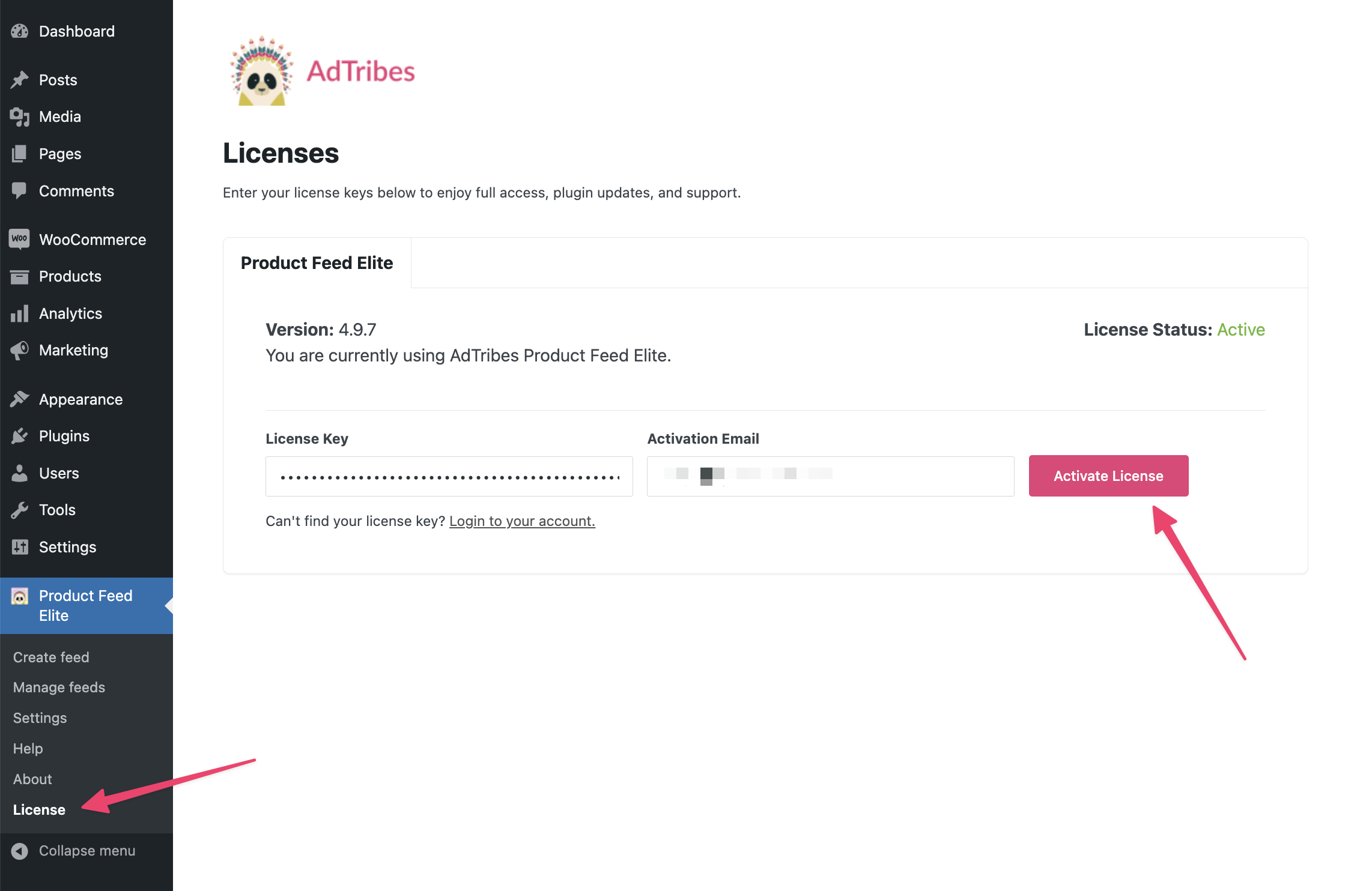
Task: Collapse the admin sidebar menu
Action: (87, 851)
